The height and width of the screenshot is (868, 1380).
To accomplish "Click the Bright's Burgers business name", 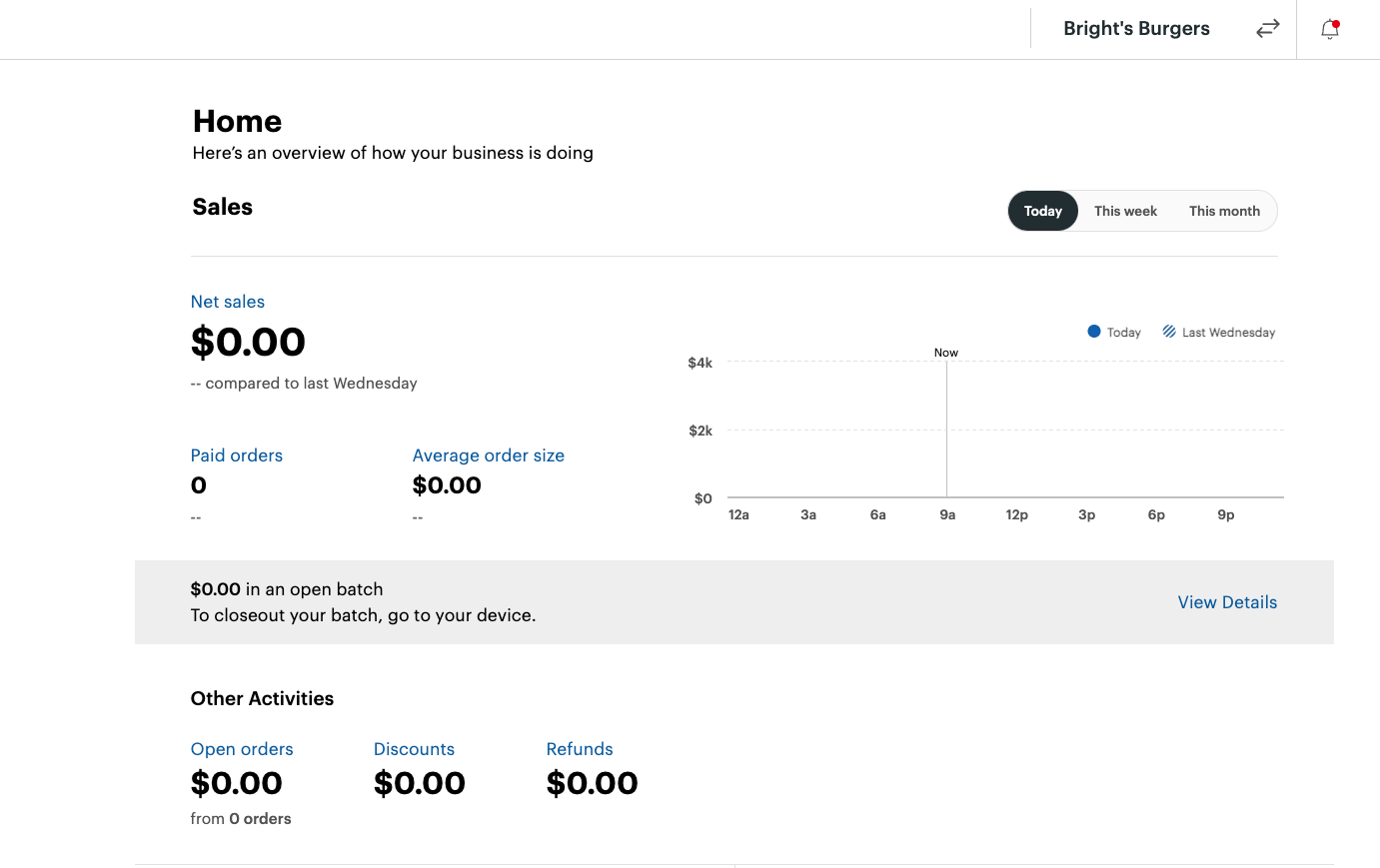I will [x=1136, y=28].
